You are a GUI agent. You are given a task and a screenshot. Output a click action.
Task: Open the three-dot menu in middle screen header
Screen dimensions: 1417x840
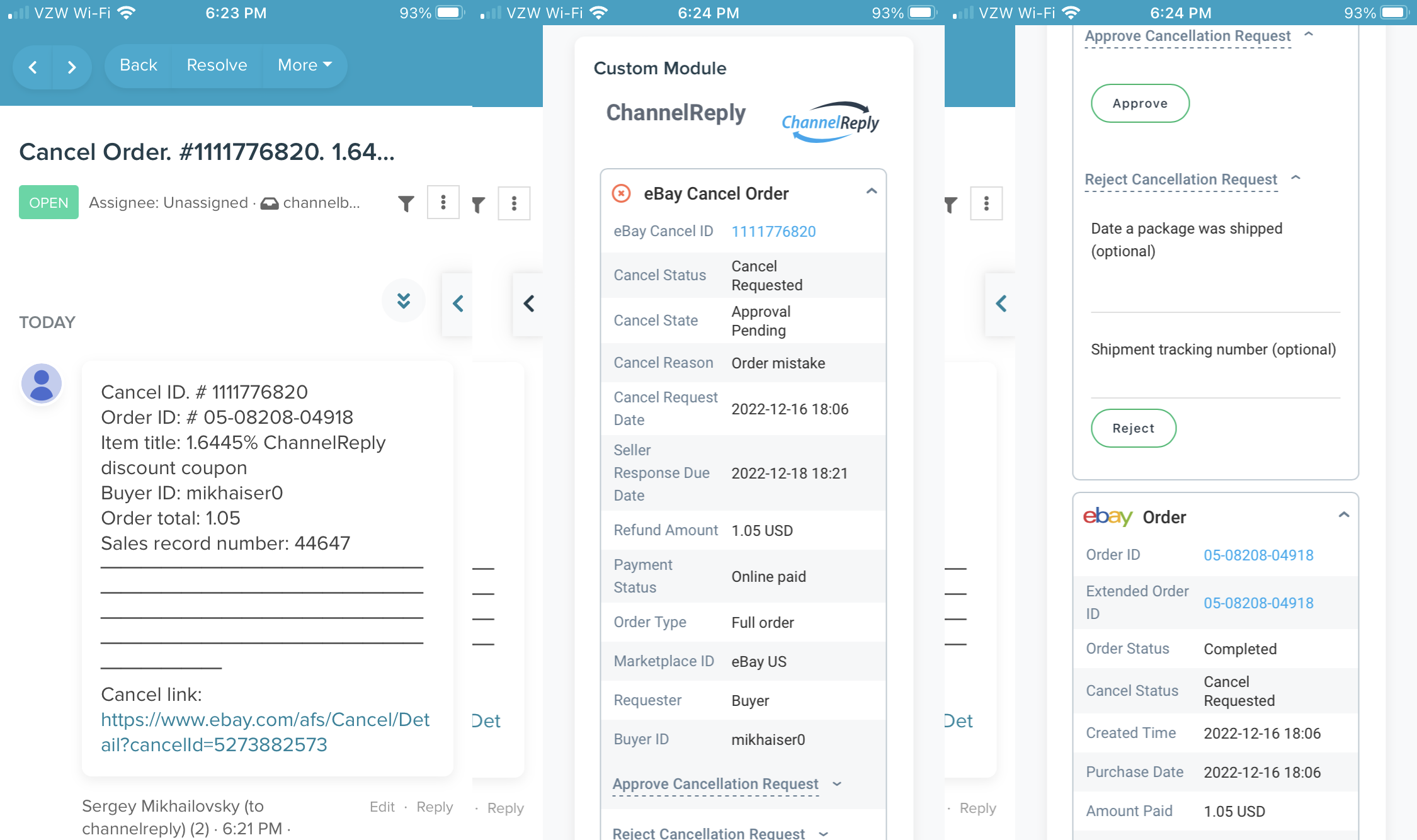tap(514, 203)
